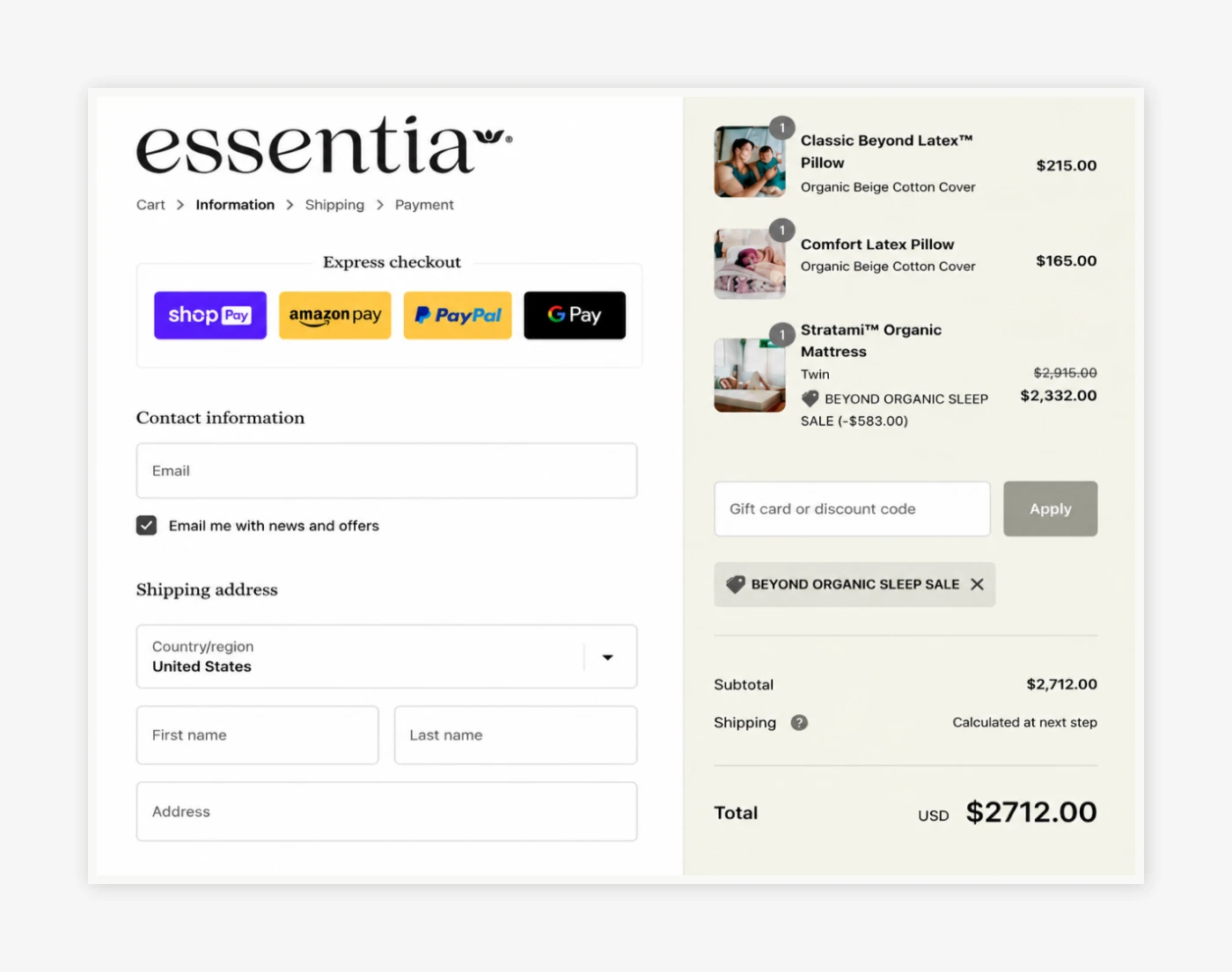
Task: Click the Gift card or discount code field
Action: click(x=852, y=508)
